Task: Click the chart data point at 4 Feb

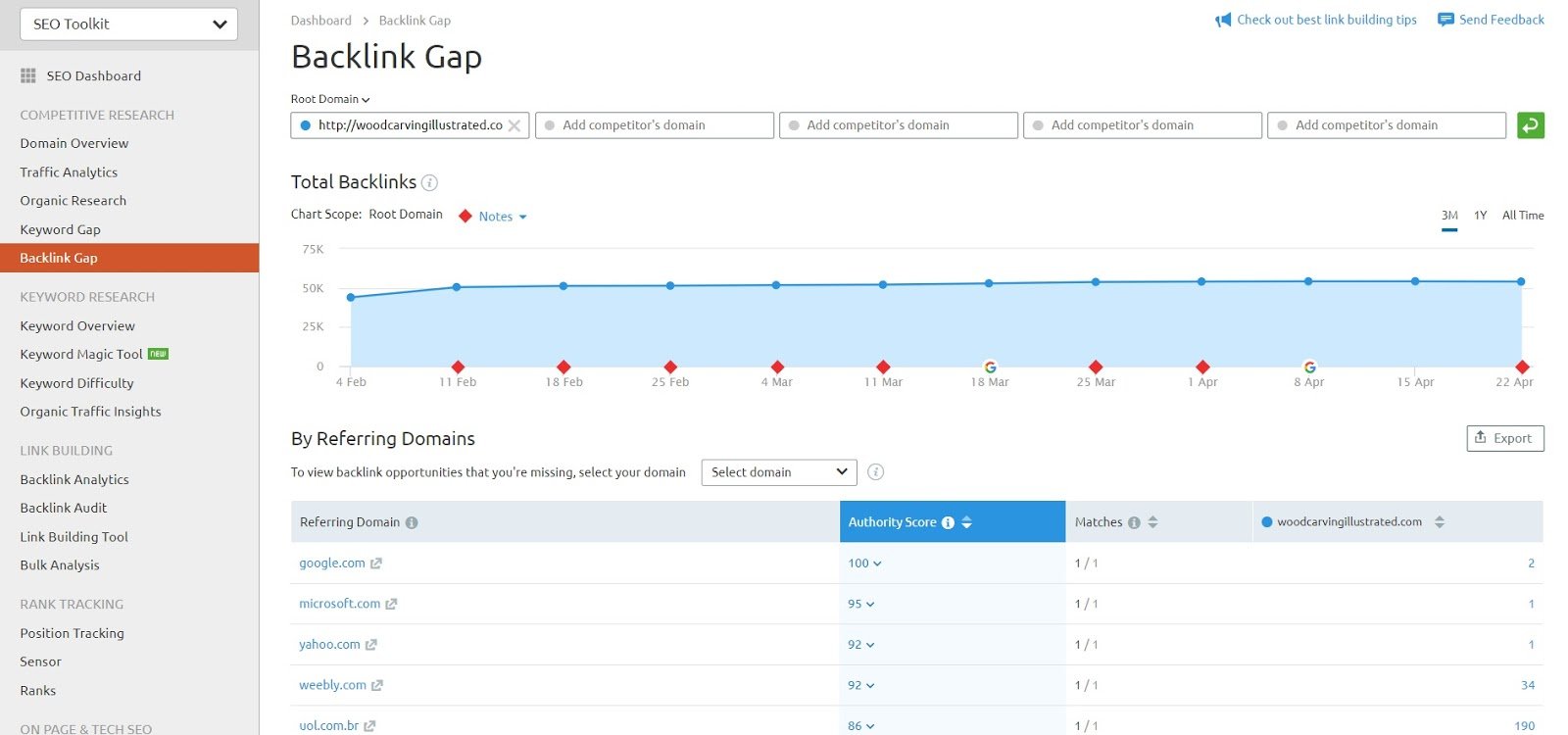Action: (351, 297)
